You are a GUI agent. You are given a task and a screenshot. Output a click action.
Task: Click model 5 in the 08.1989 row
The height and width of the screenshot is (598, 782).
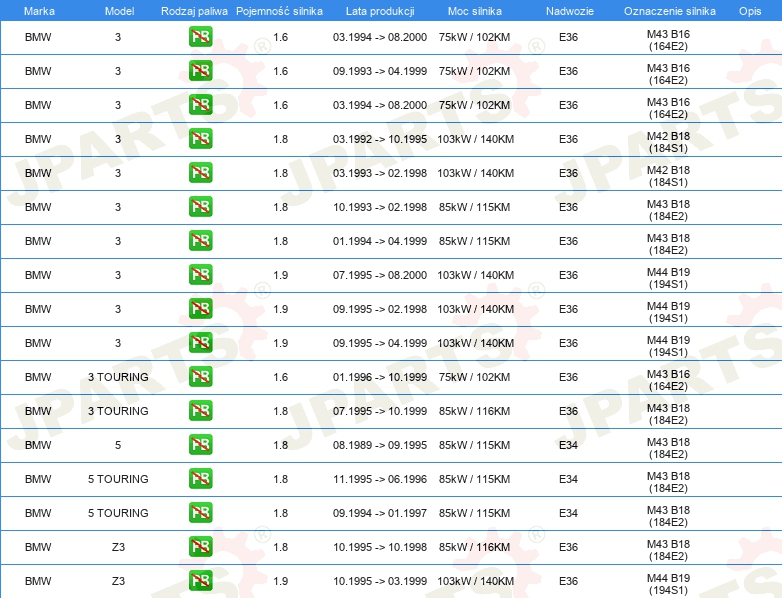(x=118, y=445)
